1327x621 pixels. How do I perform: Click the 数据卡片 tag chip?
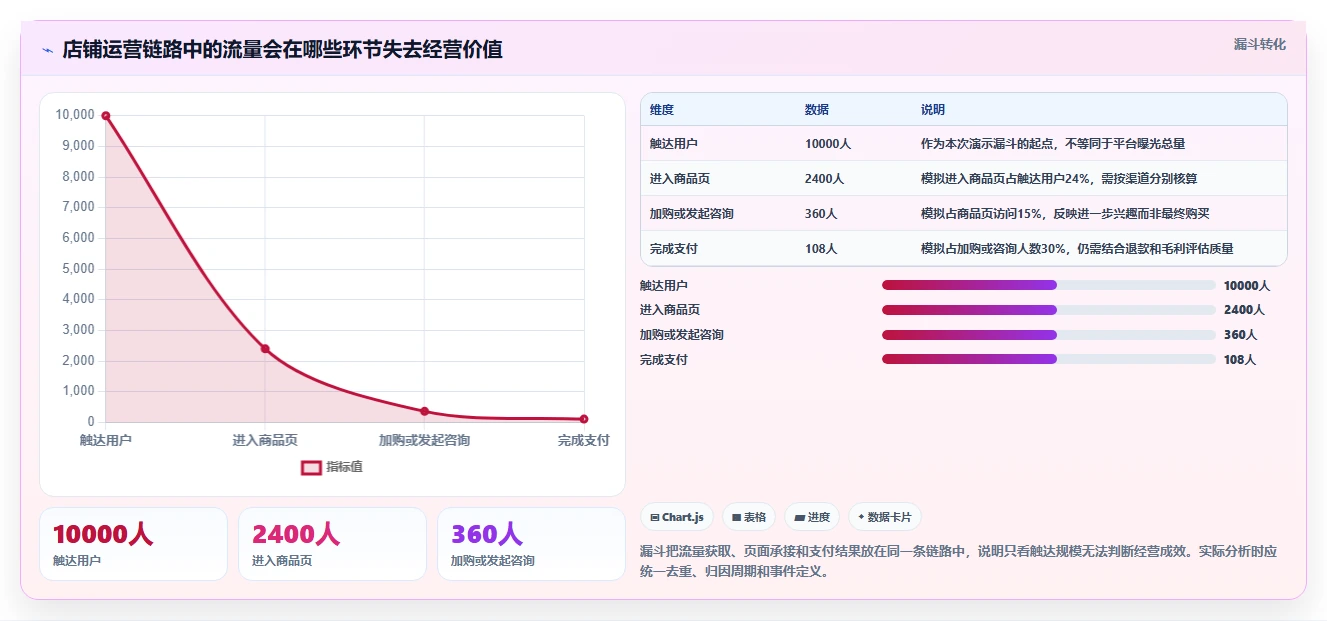[x=885, y=517]
